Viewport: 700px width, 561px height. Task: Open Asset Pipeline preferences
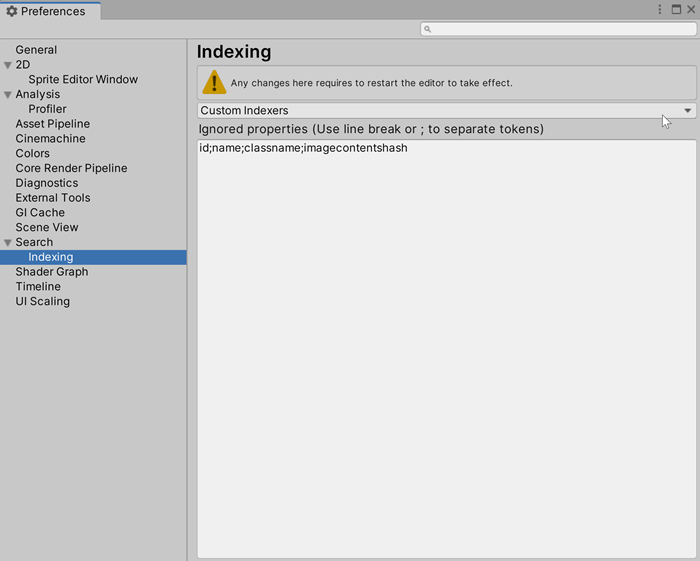(x=53, y=124)
